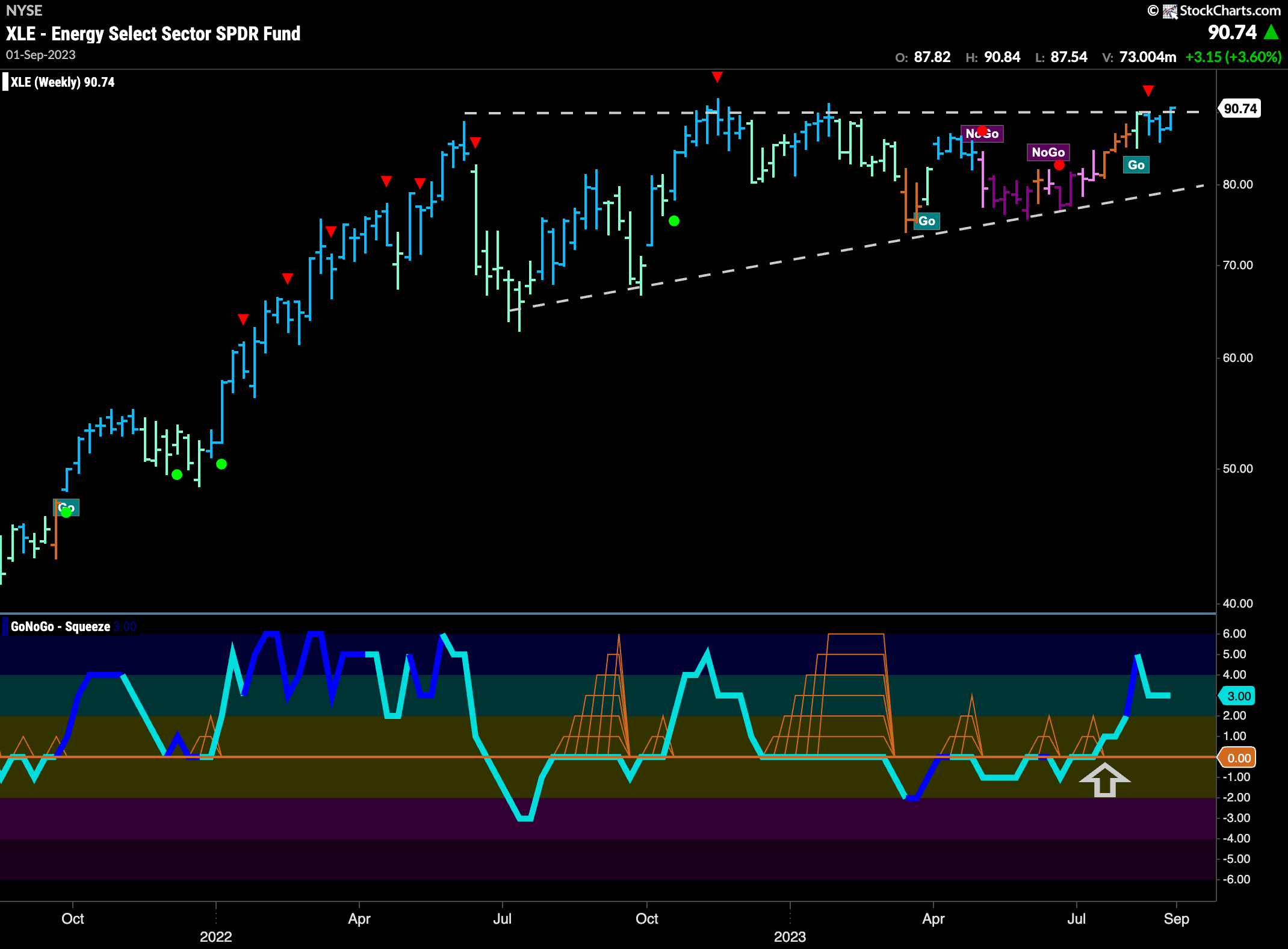Image resolution: width=1288 pixels, height=949 pixels.
Task: Click the 2022 year label on time axis
Action: click(x=215, y=937)
